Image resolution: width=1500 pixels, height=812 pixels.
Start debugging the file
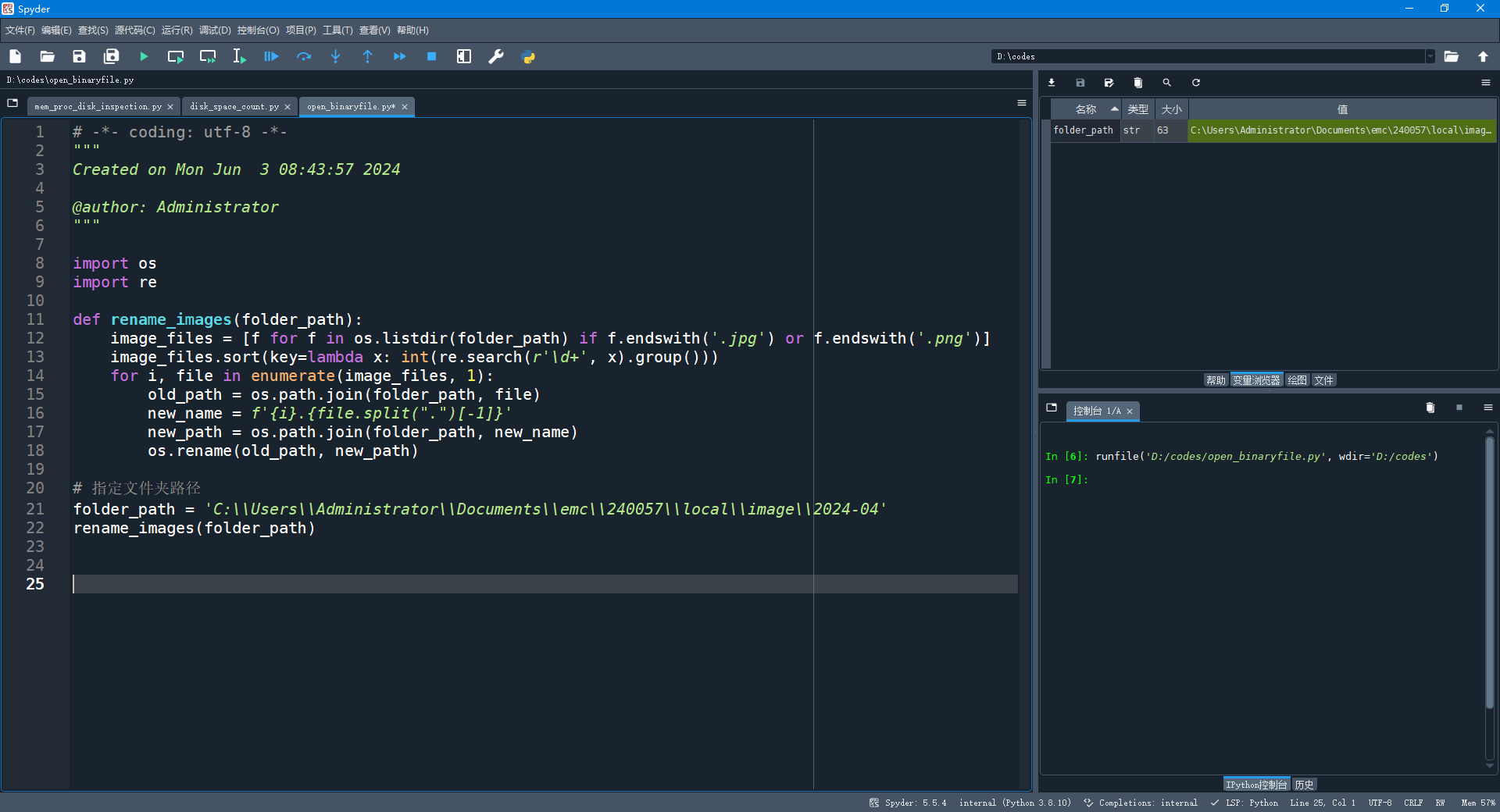[271, 56]
